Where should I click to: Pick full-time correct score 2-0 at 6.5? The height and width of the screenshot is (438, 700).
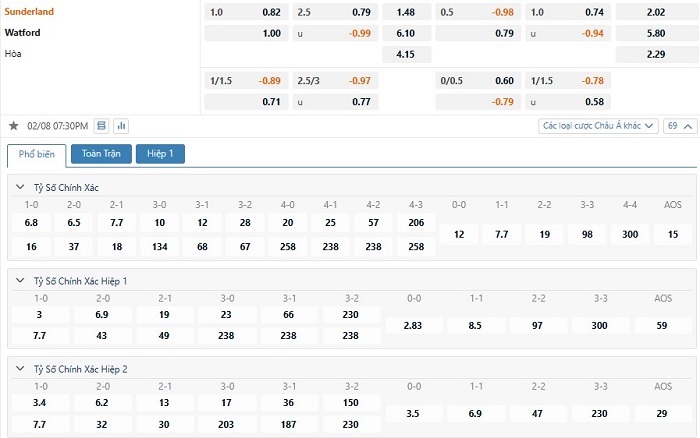[x=74, y=222]
